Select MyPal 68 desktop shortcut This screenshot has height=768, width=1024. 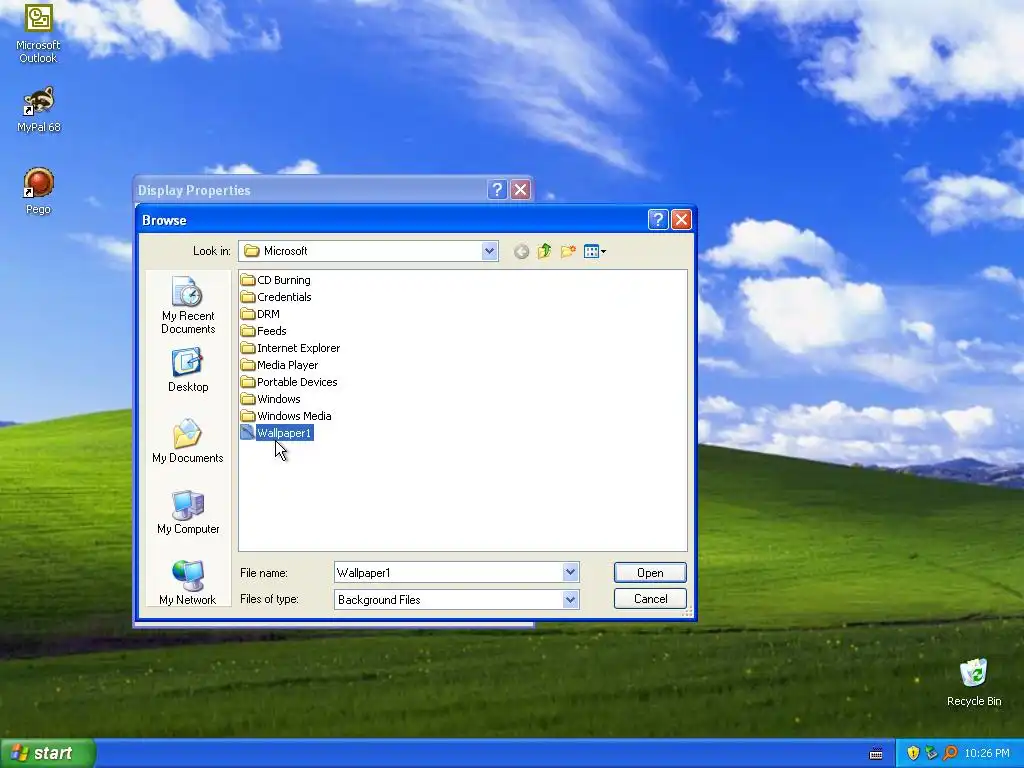tap(39, 110)
